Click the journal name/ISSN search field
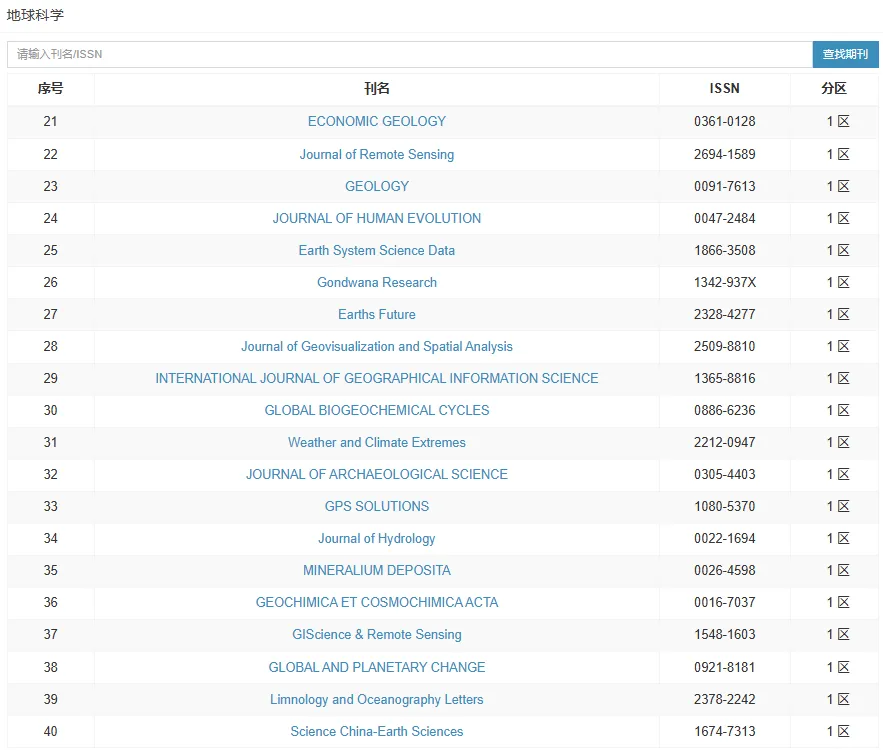Image resolution: width=883 pixels, height=750 pixels. [410, 54]
